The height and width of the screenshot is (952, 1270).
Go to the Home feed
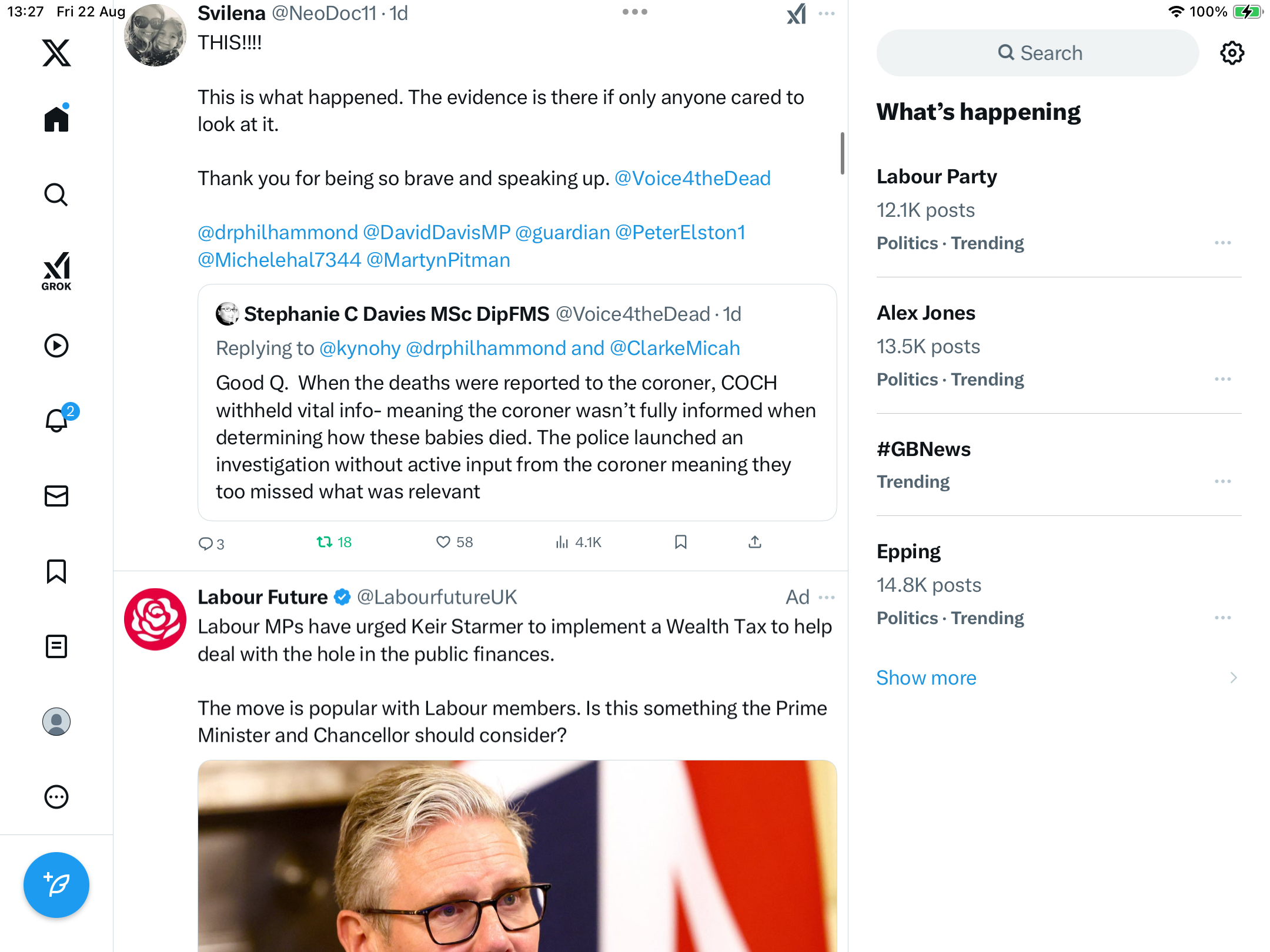point(56,119)
